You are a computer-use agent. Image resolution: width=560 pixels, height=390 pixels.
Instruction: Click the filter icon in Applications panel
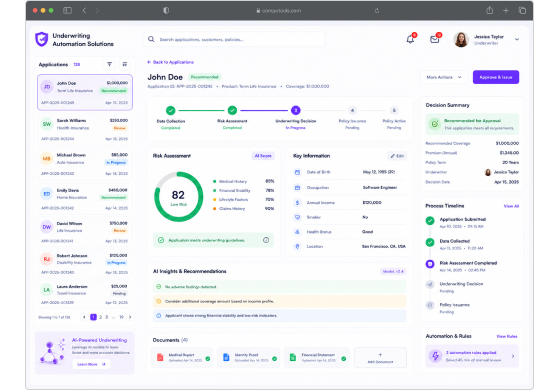(110, 64)
